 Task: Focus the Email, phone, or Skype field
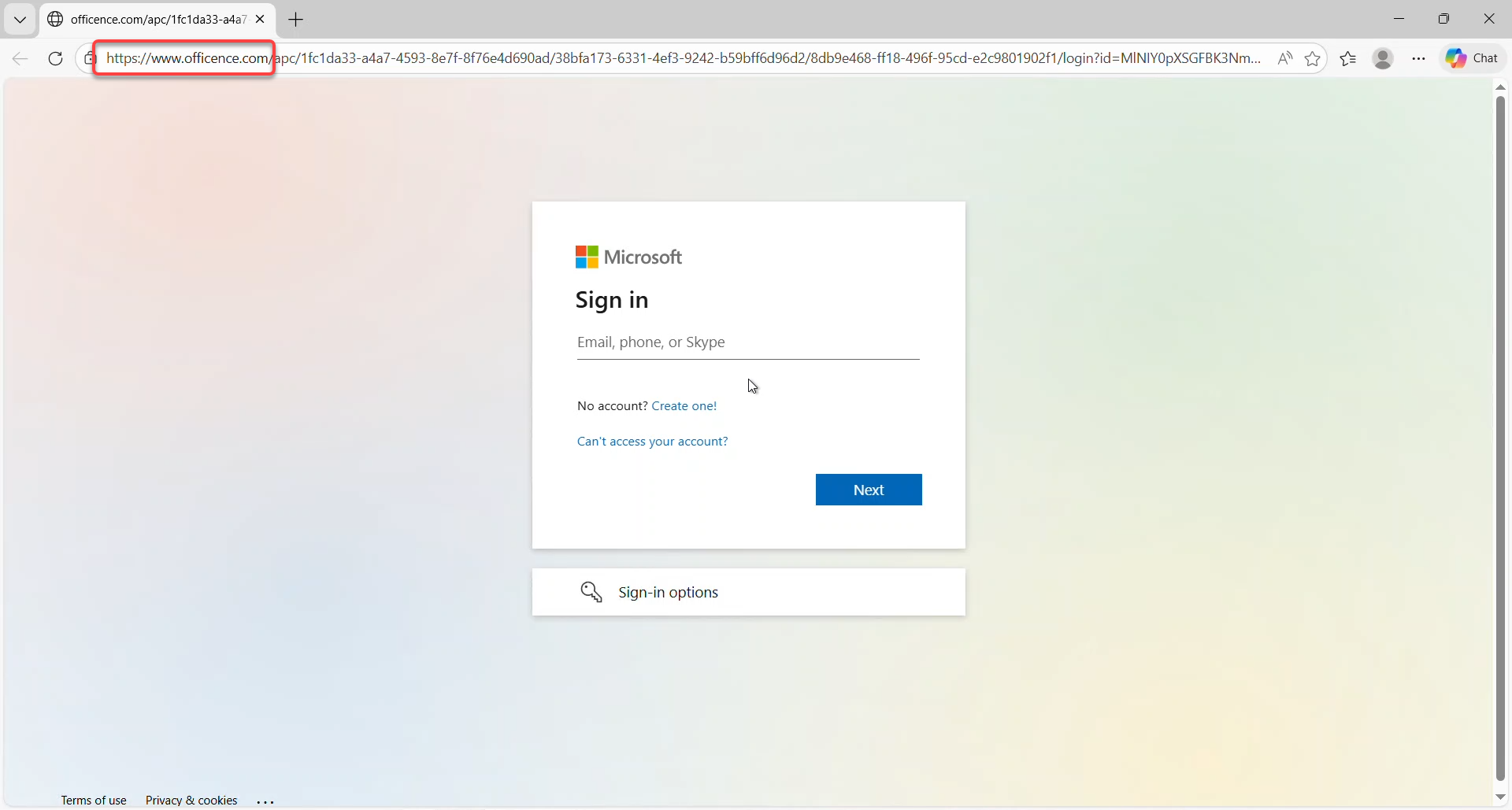click(748, 343)
